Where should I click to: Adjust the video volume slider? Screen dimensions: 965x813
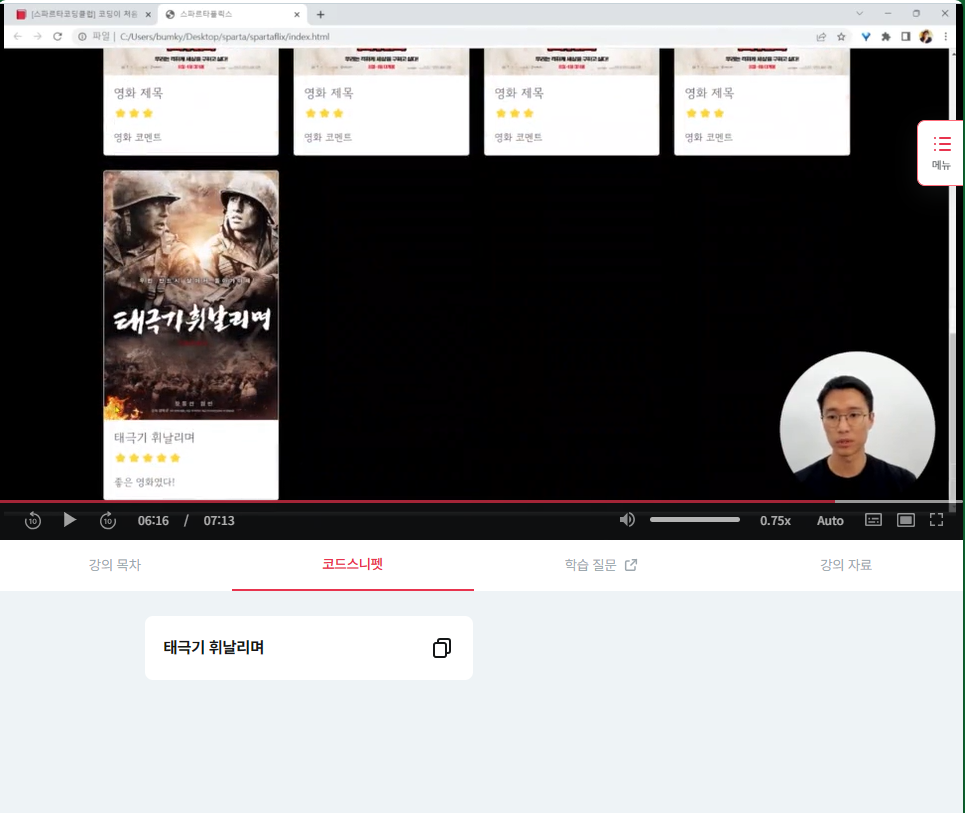[x=695, y=520]
